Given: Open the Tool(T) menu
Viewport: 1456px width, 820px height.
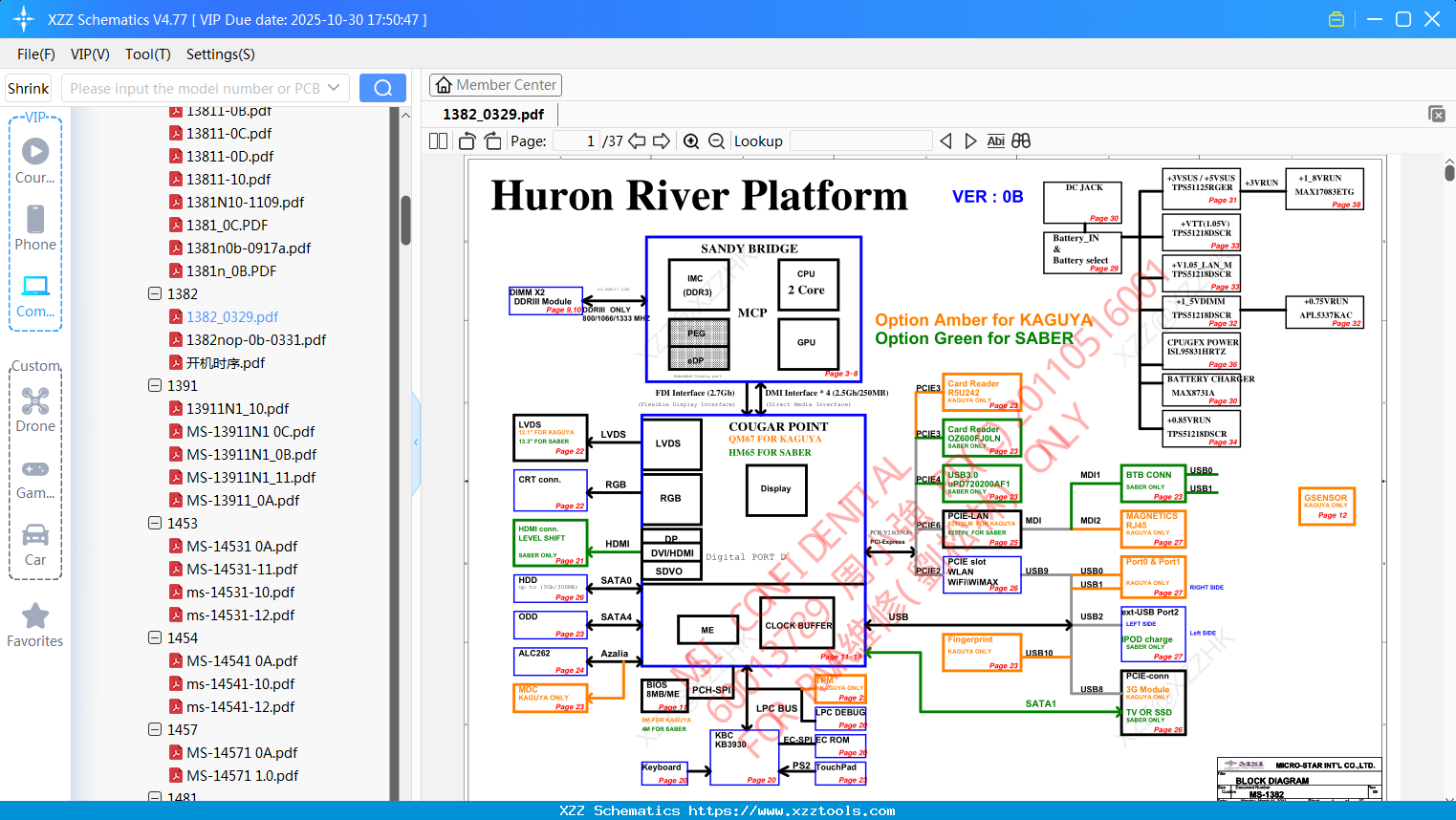Looking at the screenshot, I should point(148,54).
